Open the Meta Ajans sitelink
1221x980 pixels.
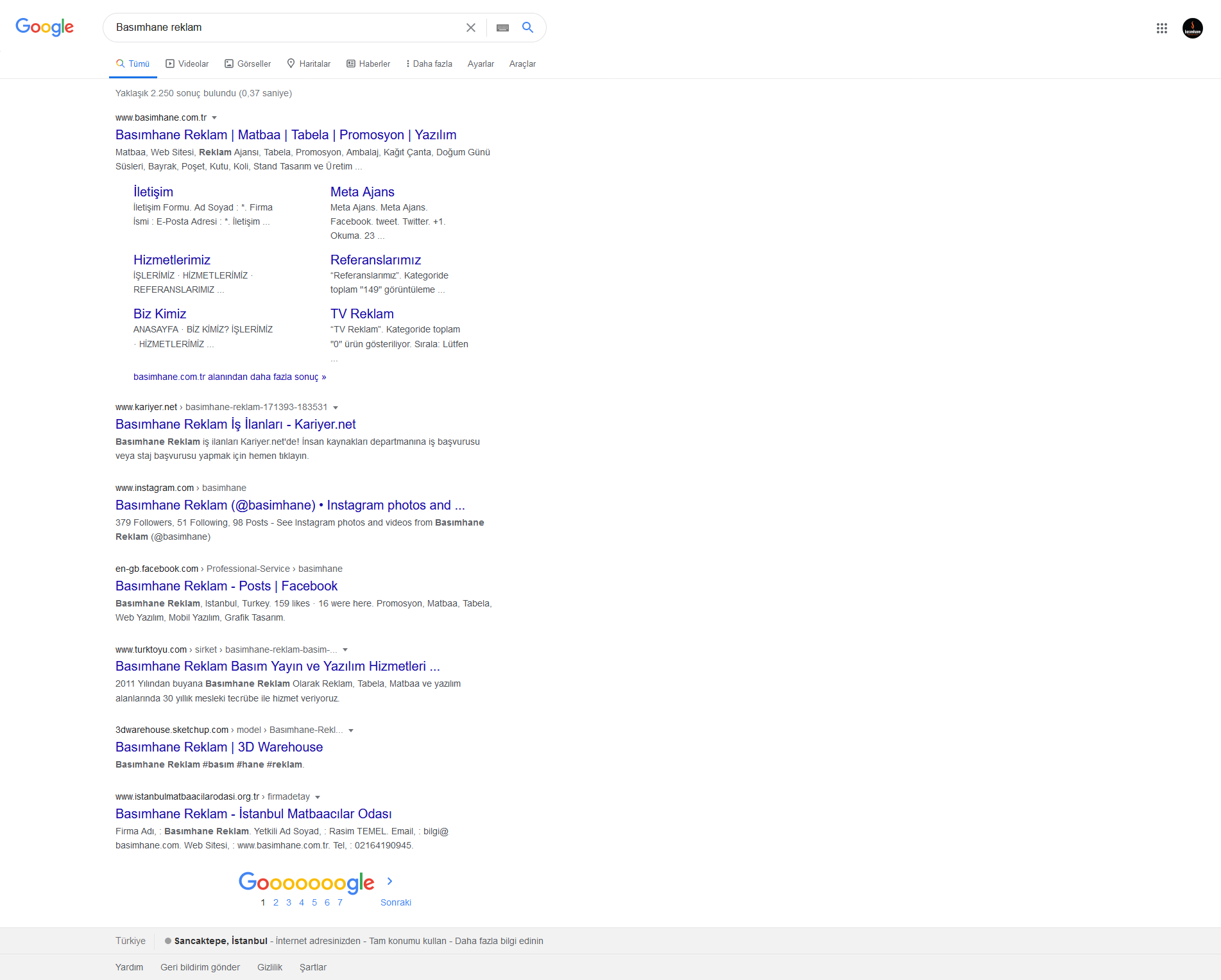363,192
